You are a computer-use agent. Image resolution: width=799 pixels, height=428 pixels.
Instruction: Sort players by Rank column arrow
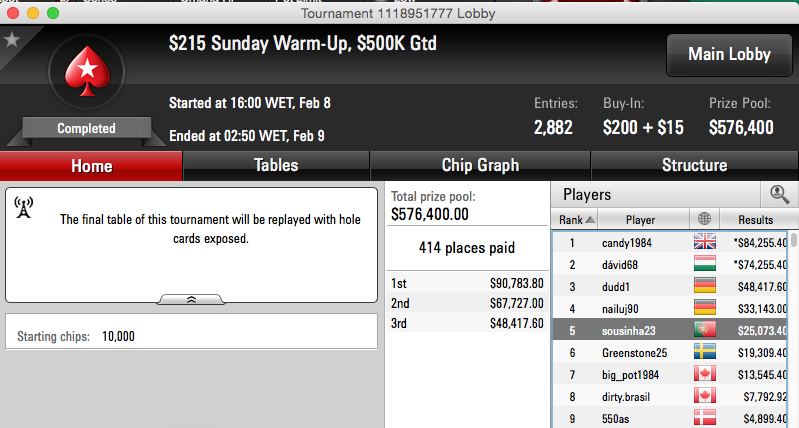click(x=590, y=220)
